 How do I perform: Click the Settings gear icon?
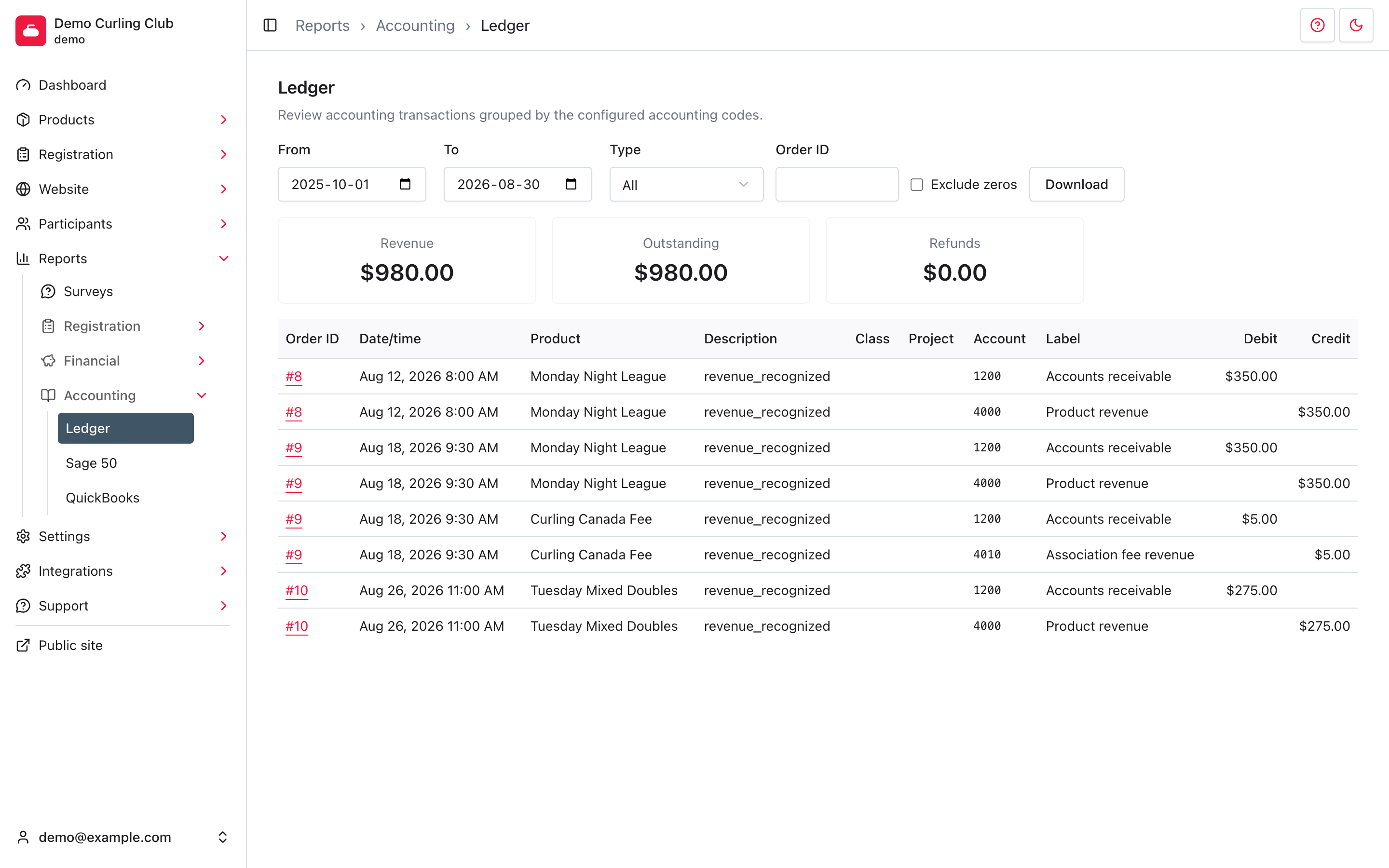pos(23,536)
